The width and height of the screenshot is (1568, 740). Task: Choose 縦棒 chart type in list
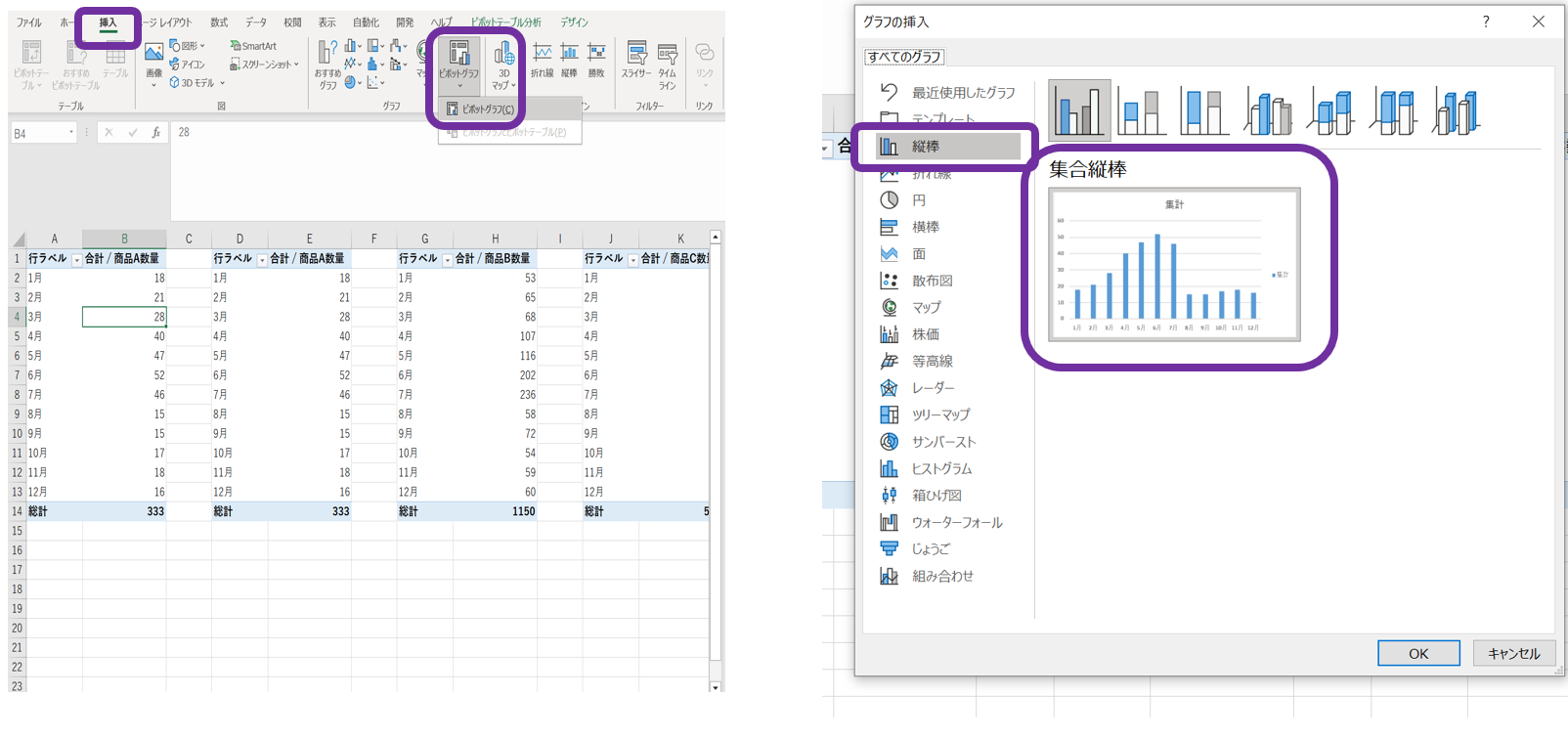948,147
